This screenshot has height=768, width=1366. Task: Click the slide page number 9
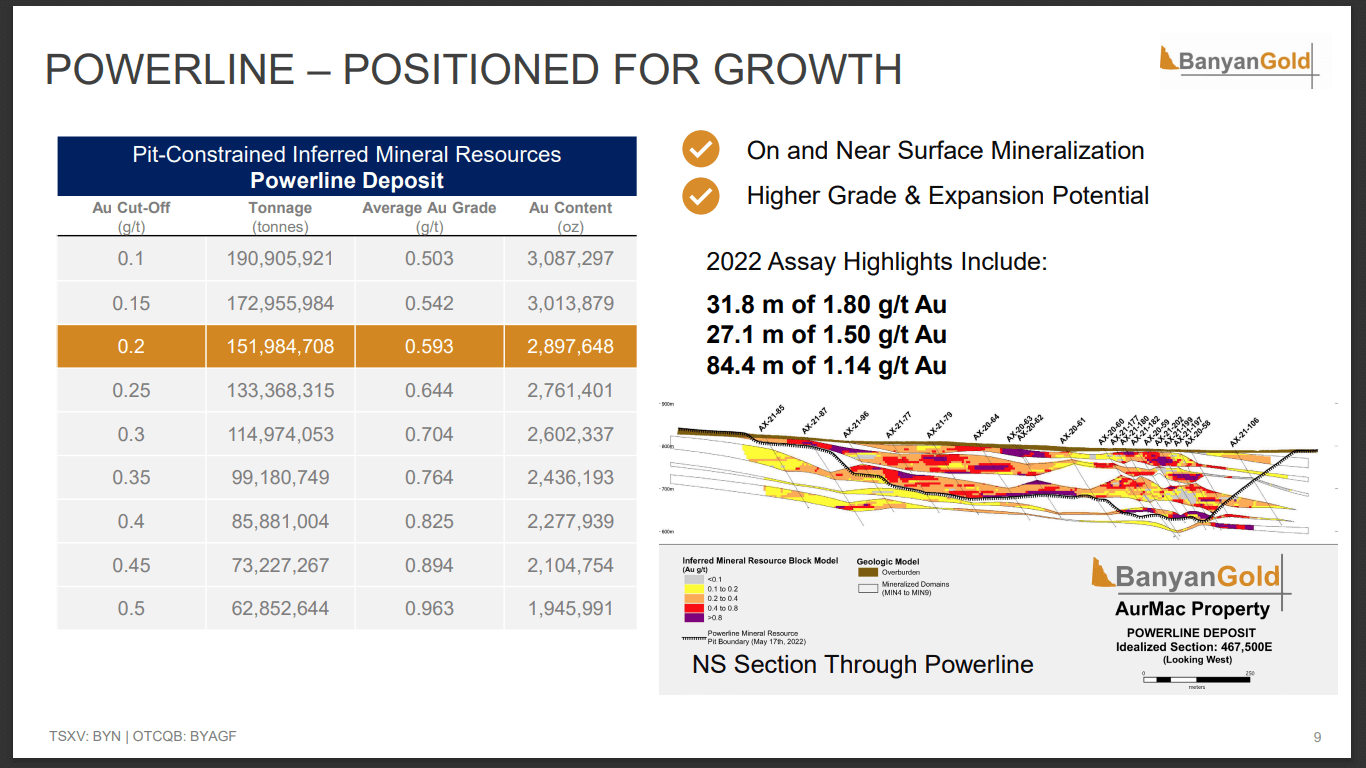point(1317,737)
